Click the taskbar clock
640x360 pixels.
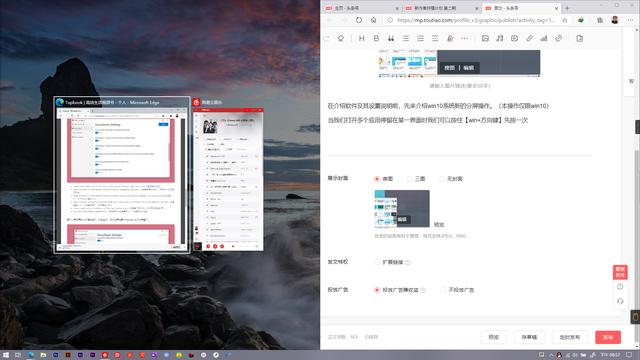tap(610, 355)
